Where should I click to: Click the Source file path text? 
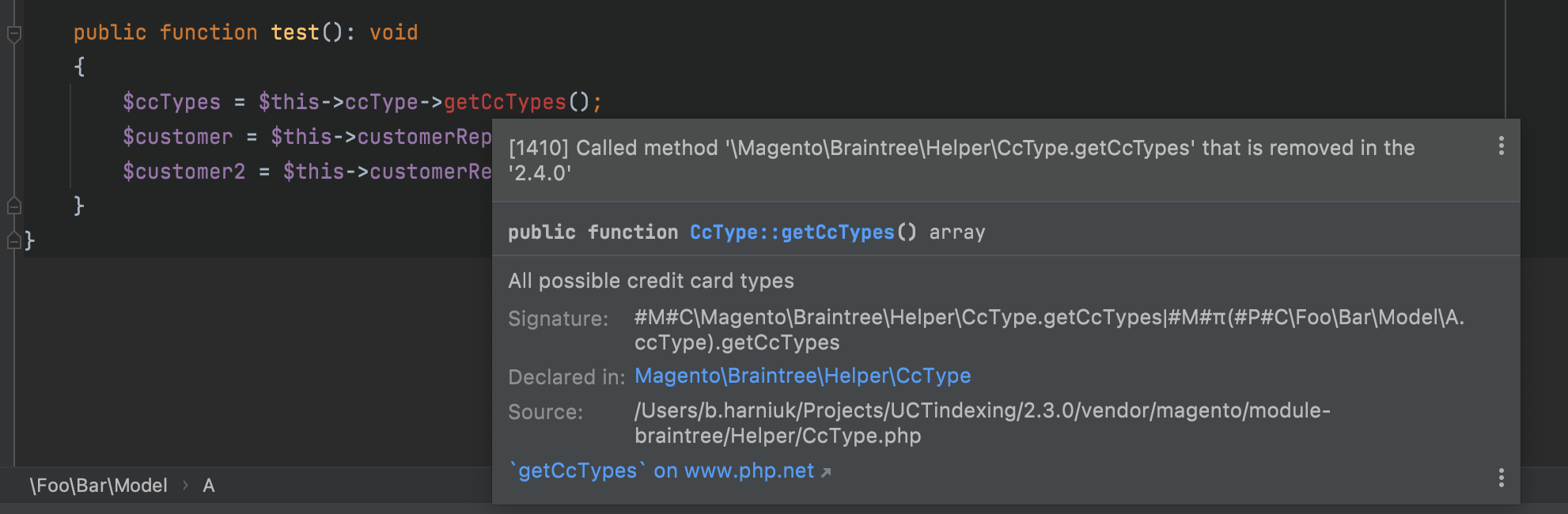[x=983, y=423]
